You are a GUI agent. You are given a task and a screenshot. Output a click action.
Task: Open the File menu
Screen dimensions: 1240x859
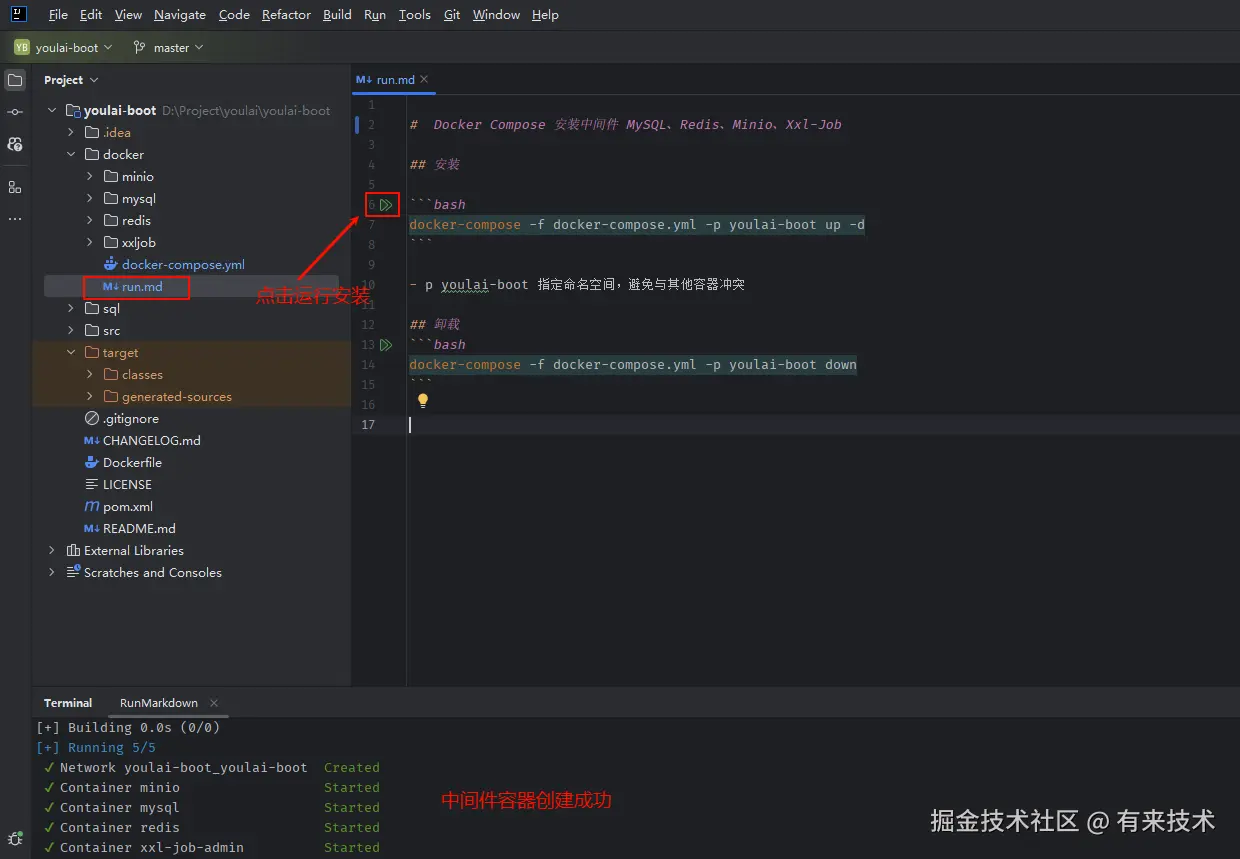(x=58, y=15)
